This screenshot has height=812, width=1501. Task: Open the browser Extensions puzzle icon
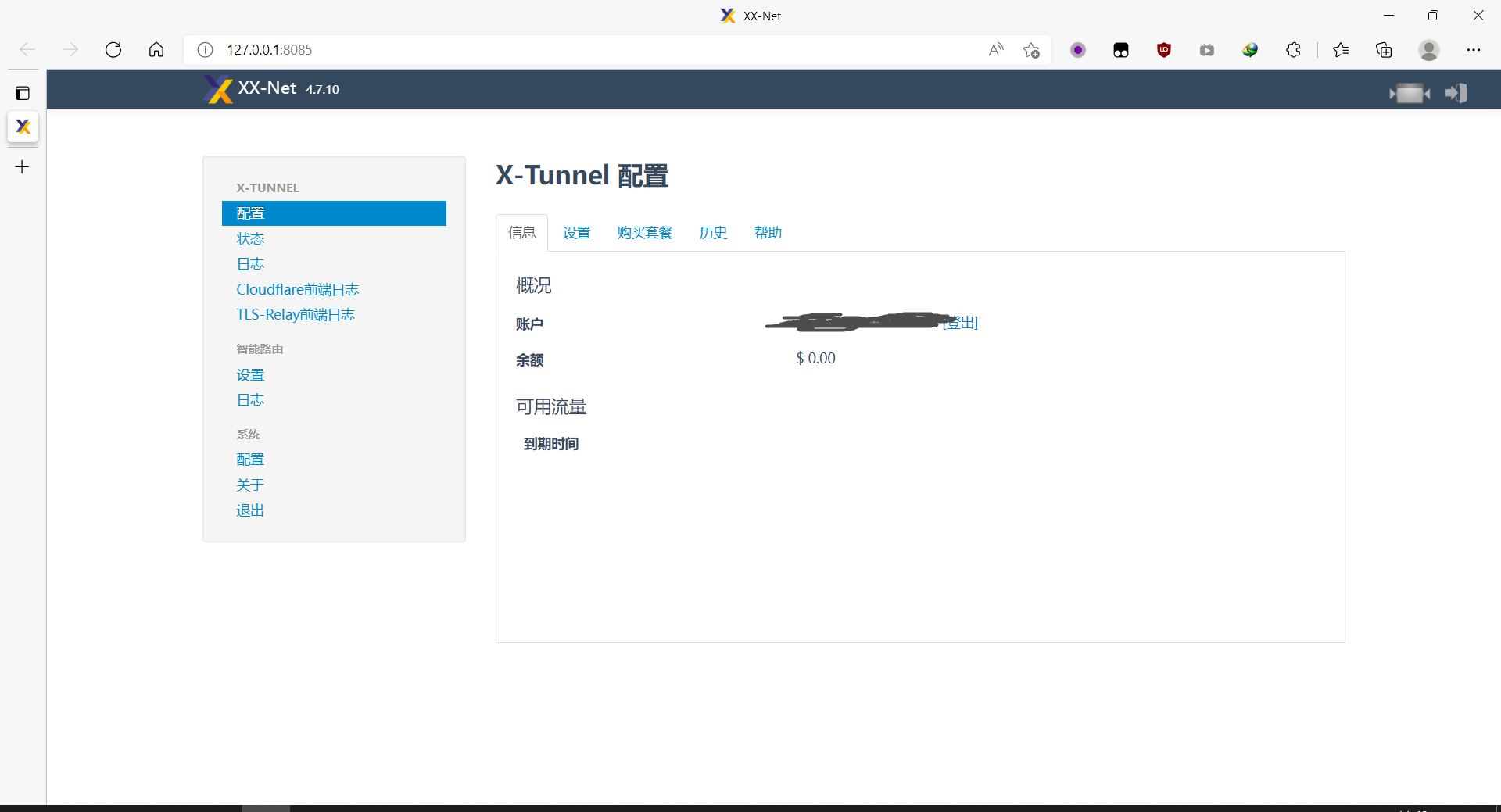[1293, 49]
